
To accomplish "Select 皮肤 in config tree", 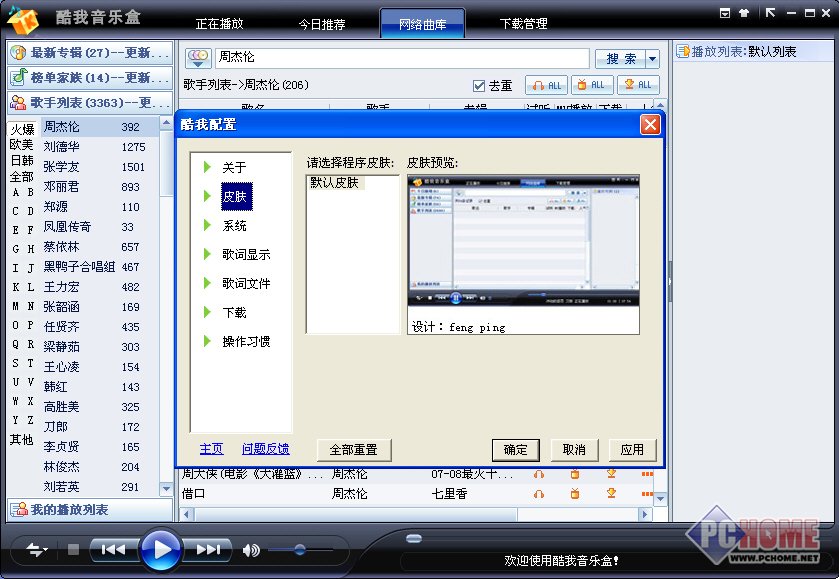I will coord(235,196).
